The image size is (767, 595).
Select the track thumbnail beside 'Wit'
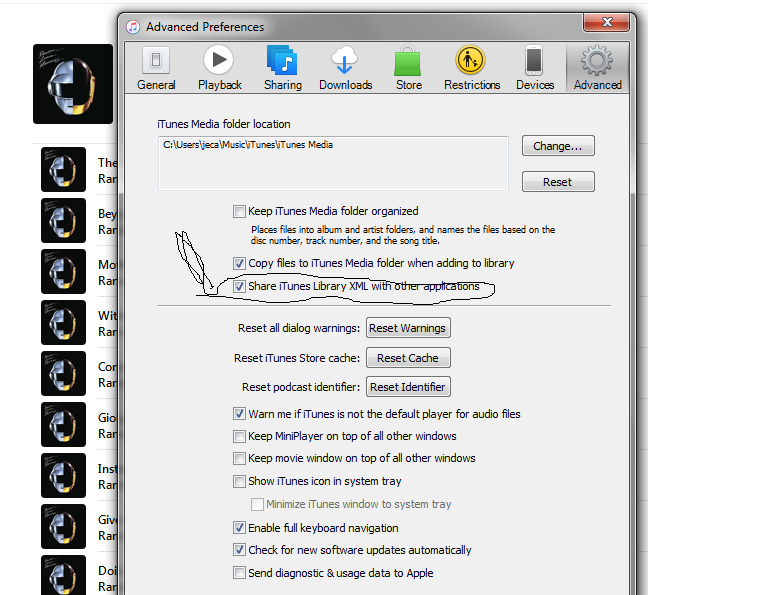tap(64, 322)
